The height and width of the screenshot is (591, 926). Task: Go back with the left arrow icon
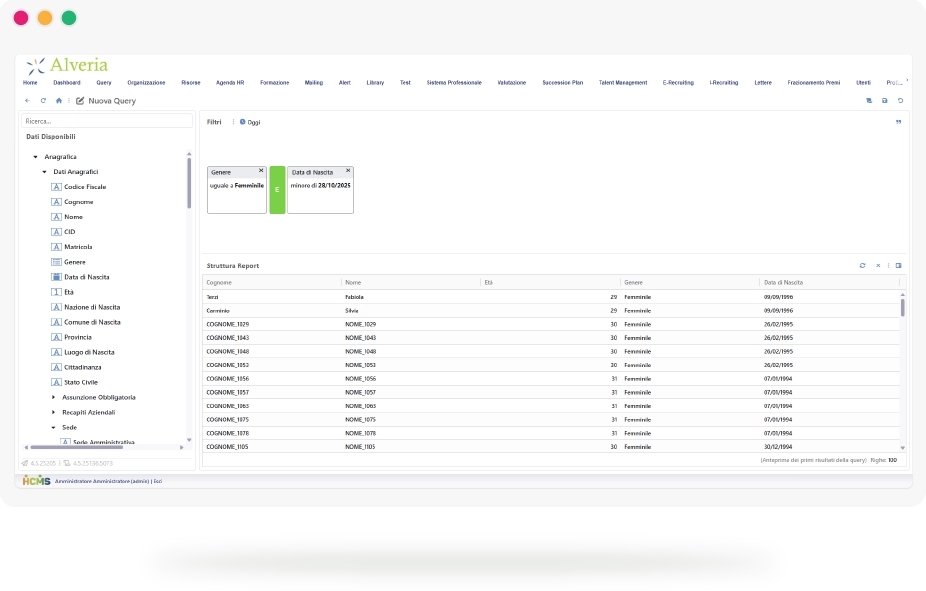pyautogui.click(x=27, y=101)
